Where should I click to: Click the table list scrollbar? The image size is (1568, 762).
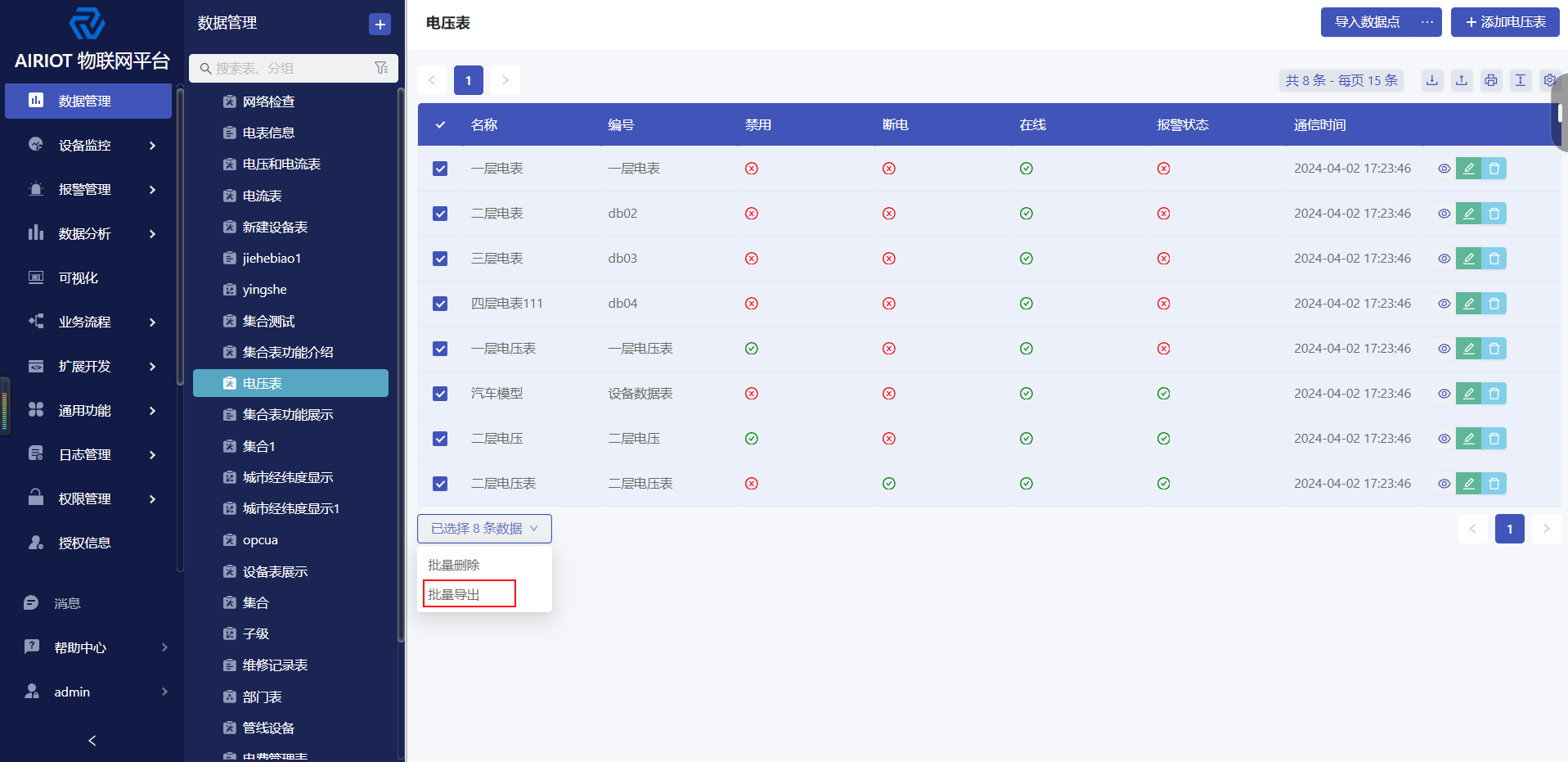pos(401,364)
